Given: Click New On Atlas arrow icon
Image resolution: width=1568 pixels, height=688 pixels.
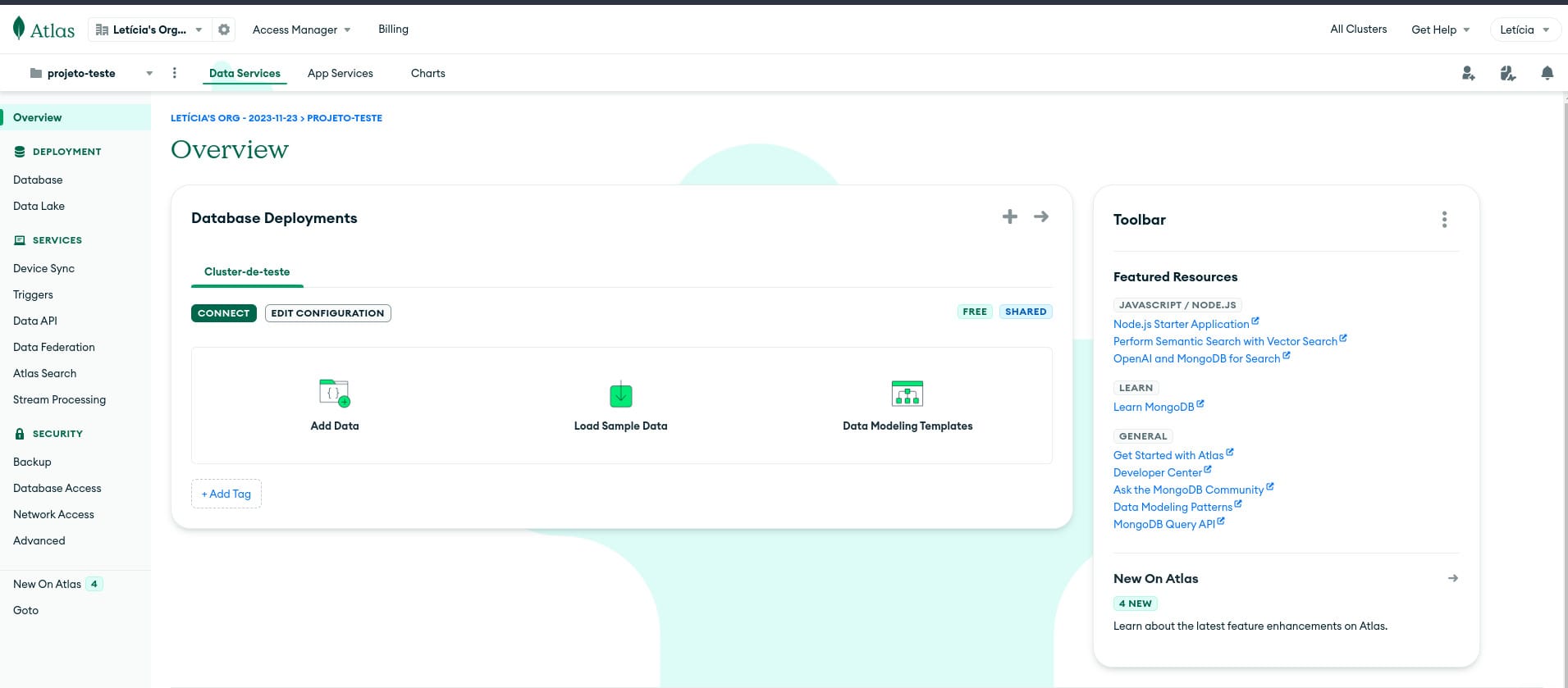Looking at the screenshot, I should tap(1453, 578).
